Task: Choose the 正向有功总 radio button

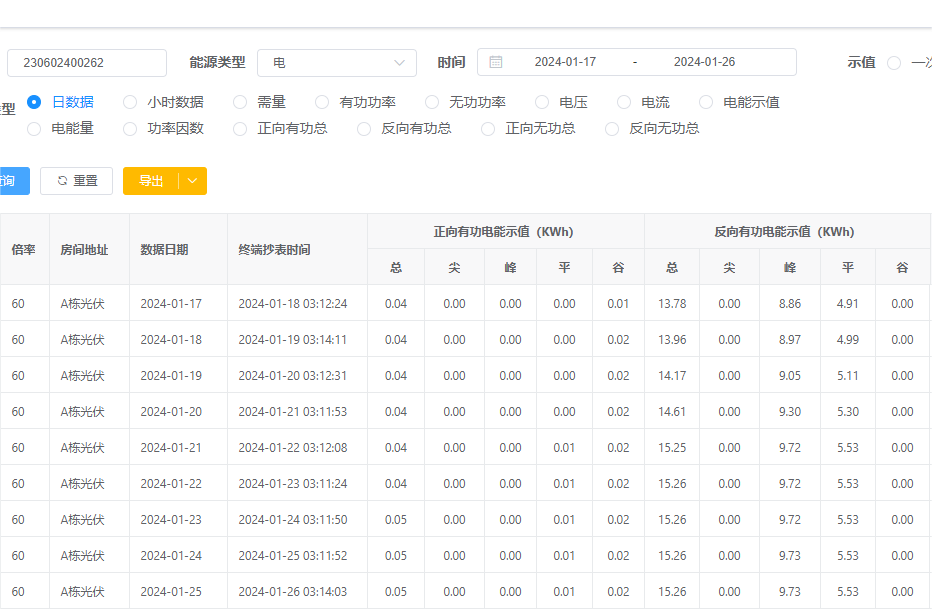Action: click(x=240, y=128)
